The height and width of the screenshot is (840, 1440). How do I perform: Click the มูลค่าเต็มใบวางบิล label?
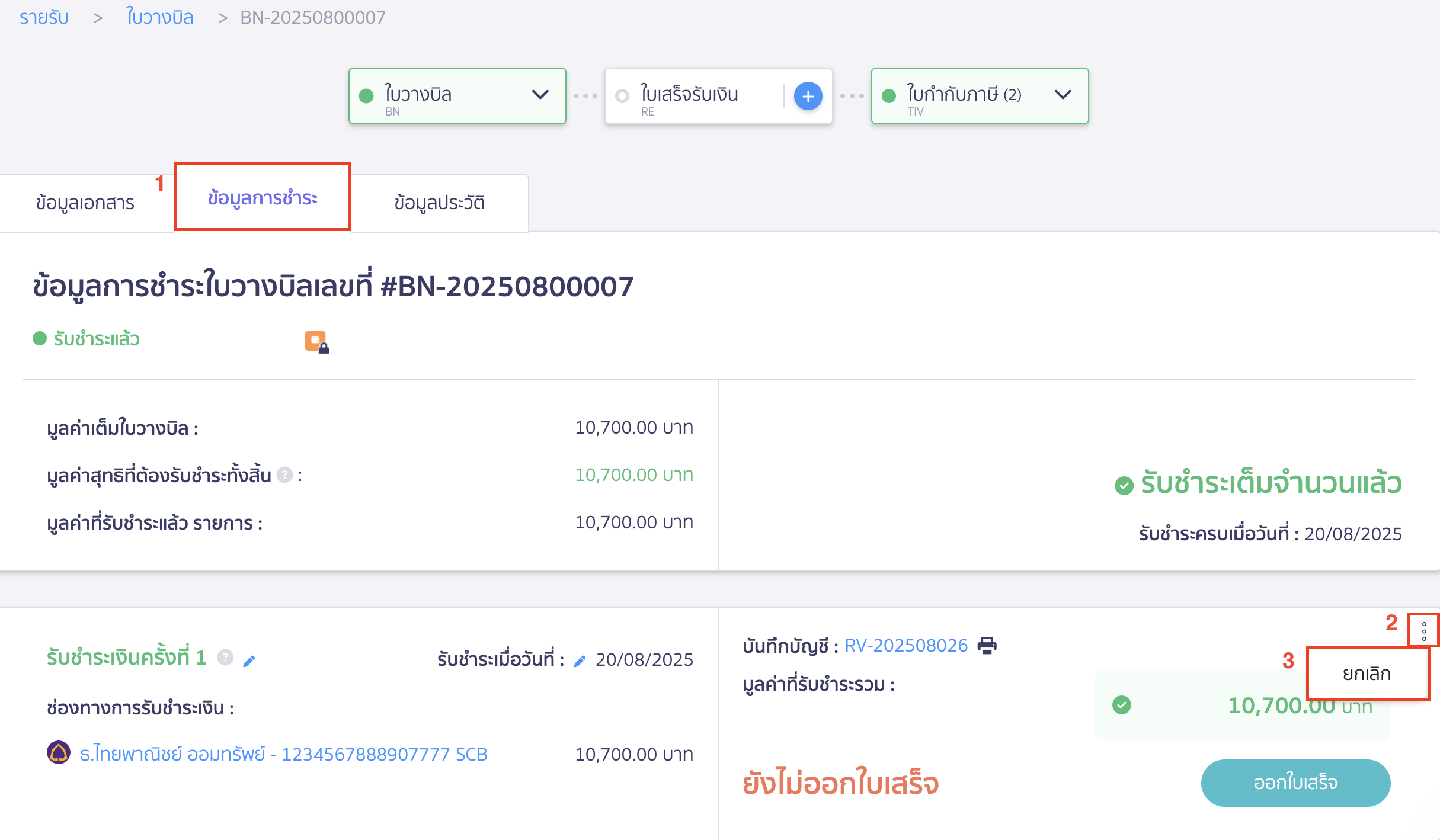click(x=123, y=428)
